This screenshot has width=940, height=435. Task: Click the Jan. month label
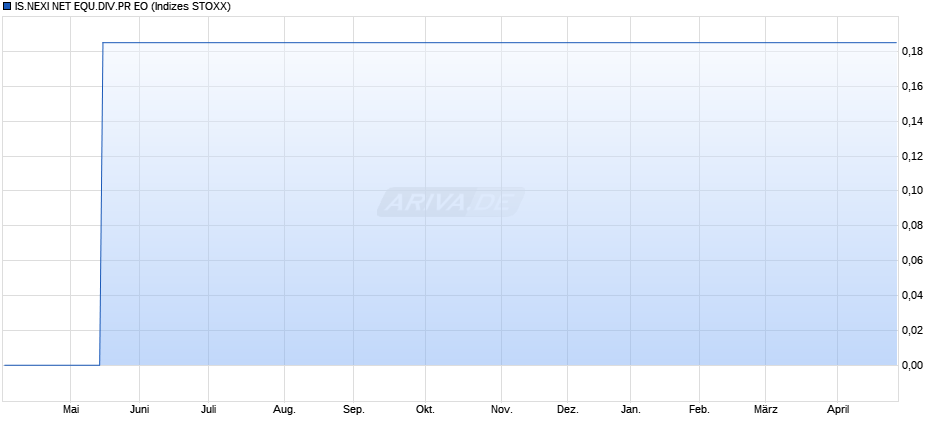(x=631, y=409)
